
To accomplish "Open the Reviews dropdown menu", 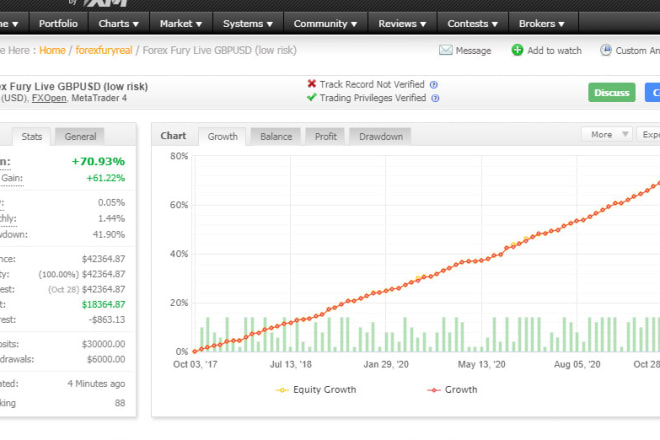I will (x=402, y=24).
